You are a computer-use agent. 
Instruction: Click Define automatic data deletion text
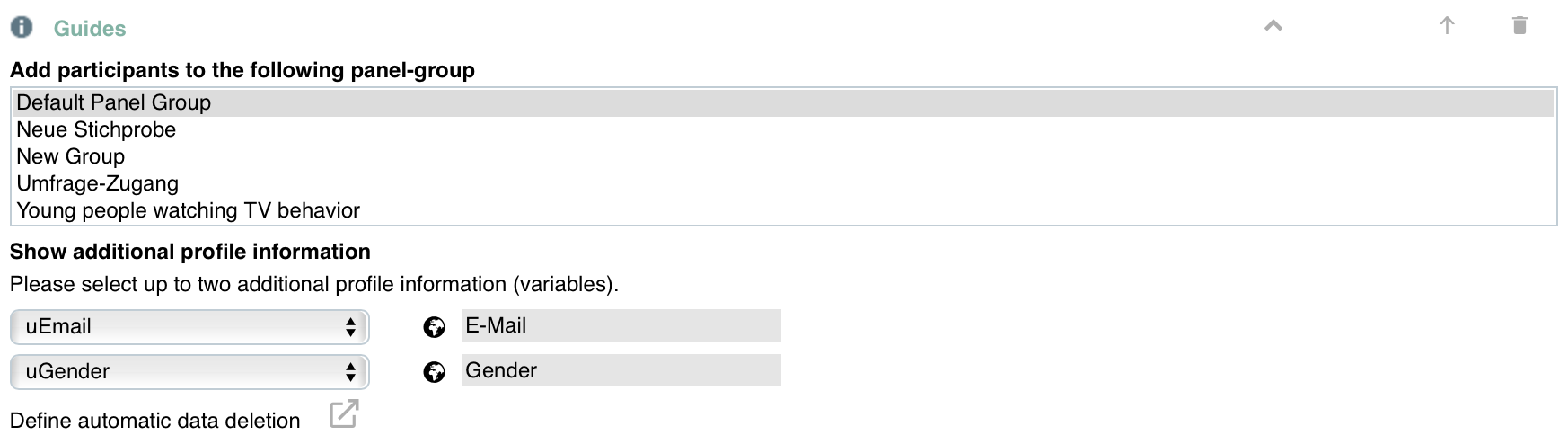pos(154,421)
